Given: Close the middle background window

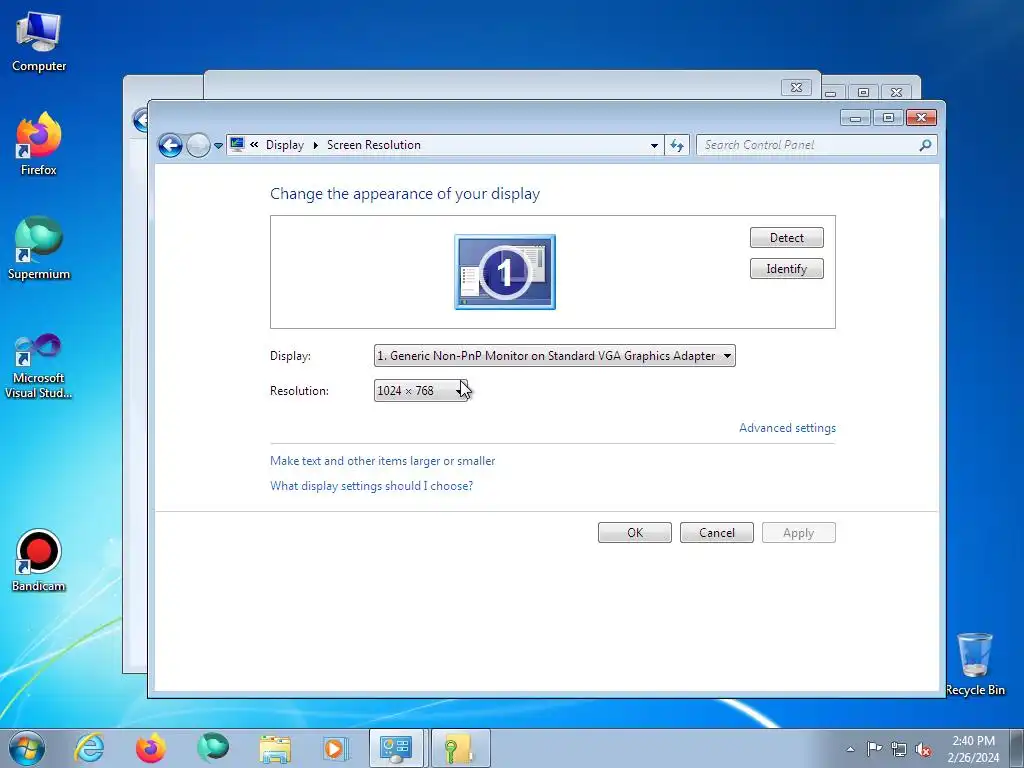Looking at the screenshot, I should click(x=796, y=88).
